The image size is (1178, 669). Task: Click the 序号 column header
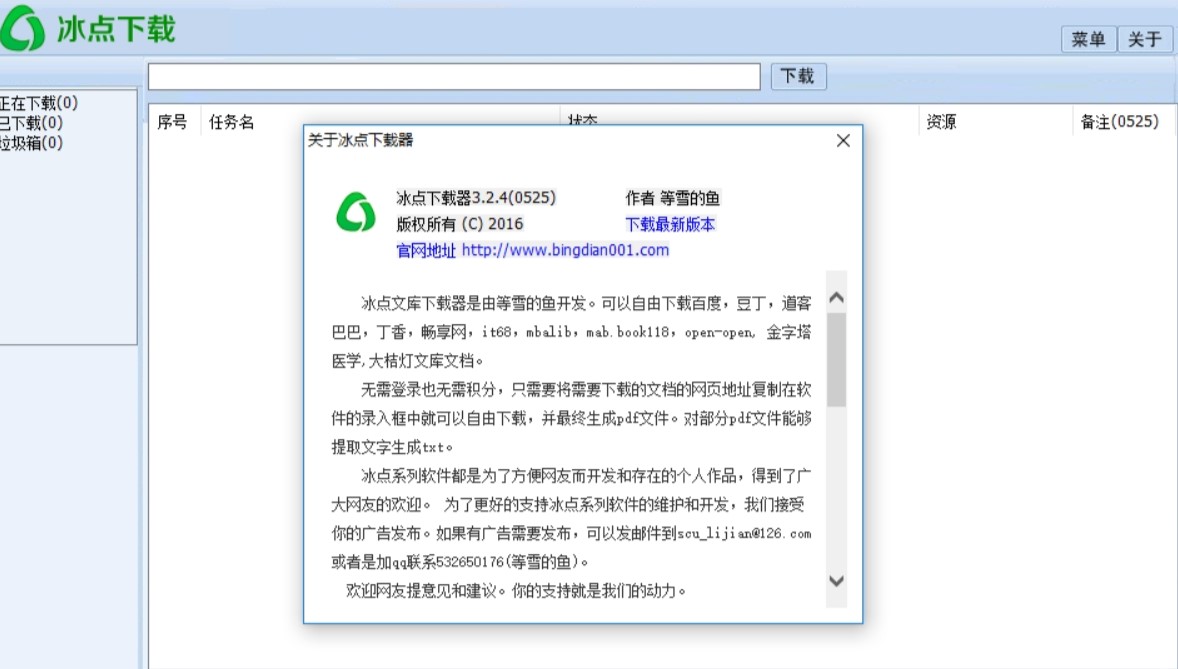pyautogui.click(x=172, y=121)
